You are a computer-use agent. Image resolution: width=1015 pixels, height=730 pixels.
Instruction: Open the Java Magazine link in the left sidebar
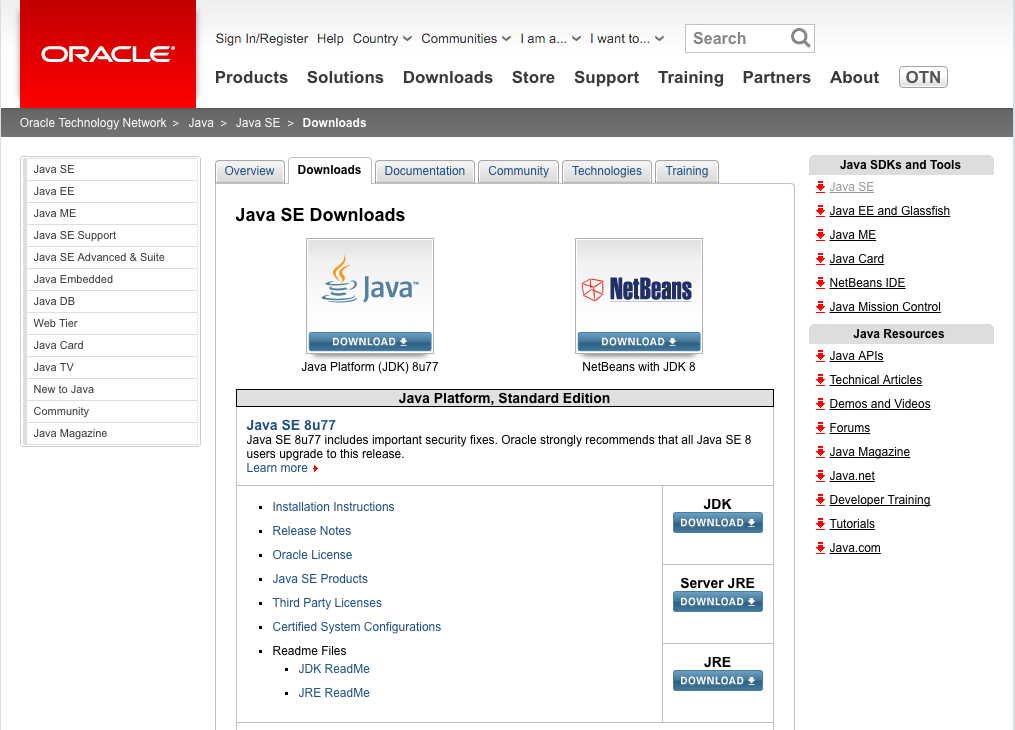pyautogui.click(x=111, y=434)
